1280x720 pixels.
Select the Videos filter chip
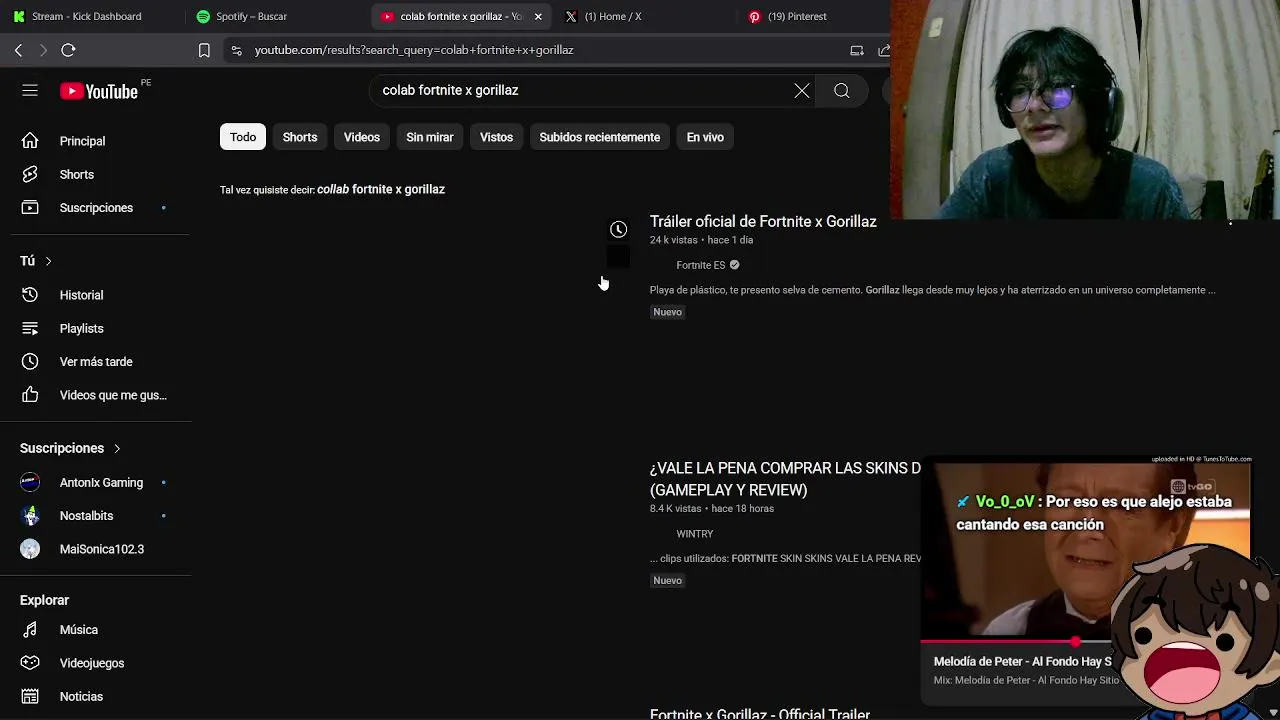point(362,137)
